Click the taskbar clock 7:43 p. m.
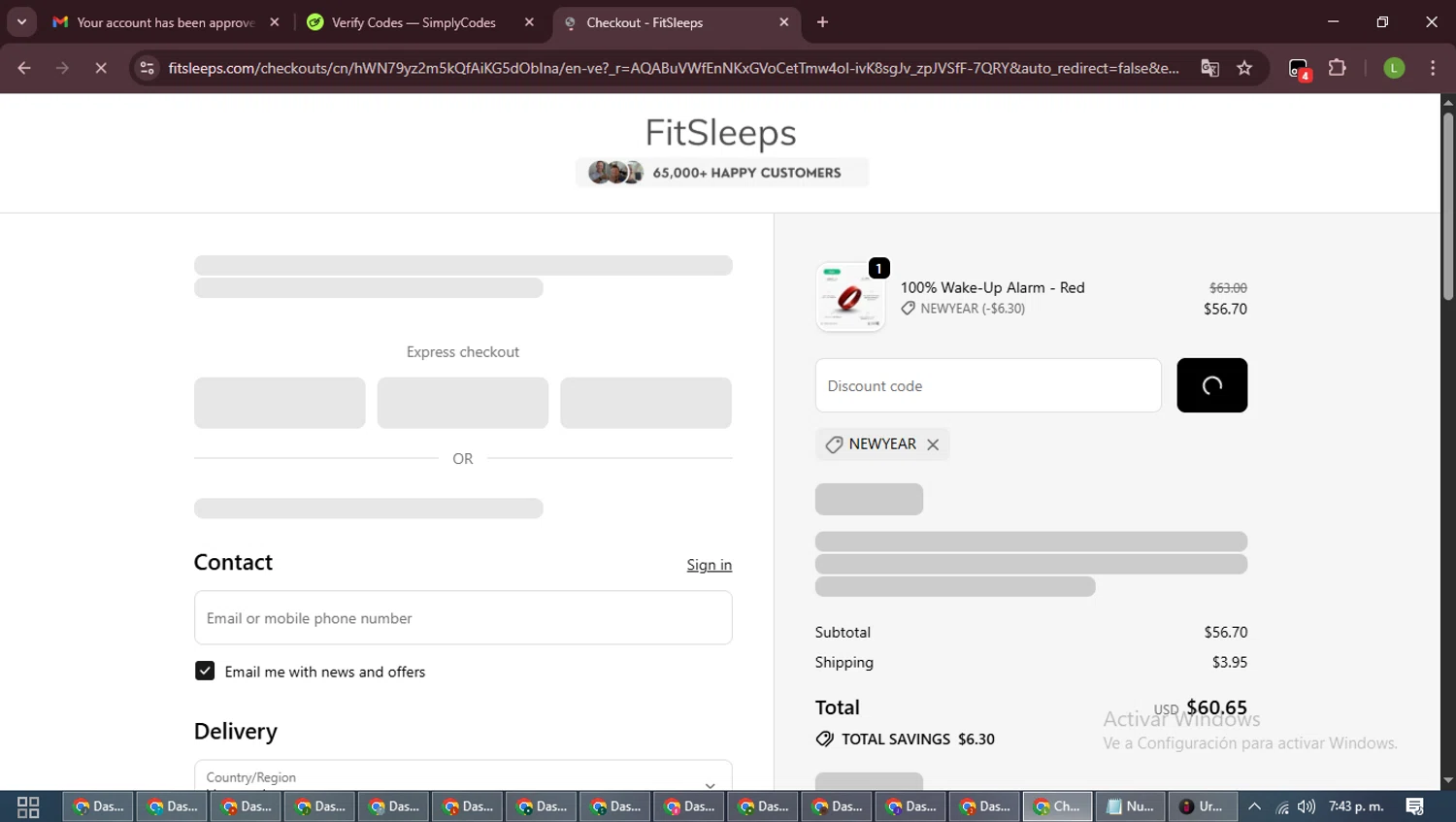Viewport: 1456px width, 822px height. [1356, 806]
